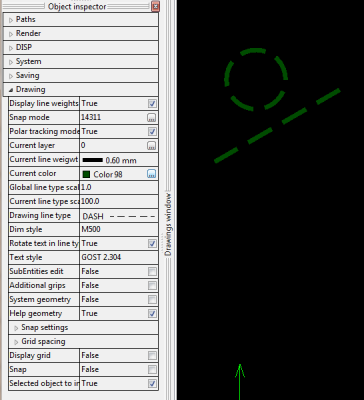Open the Drawing line type DASH selector
Image resolution: width=364 pixels, height=400 pixels.
[119, 216]
